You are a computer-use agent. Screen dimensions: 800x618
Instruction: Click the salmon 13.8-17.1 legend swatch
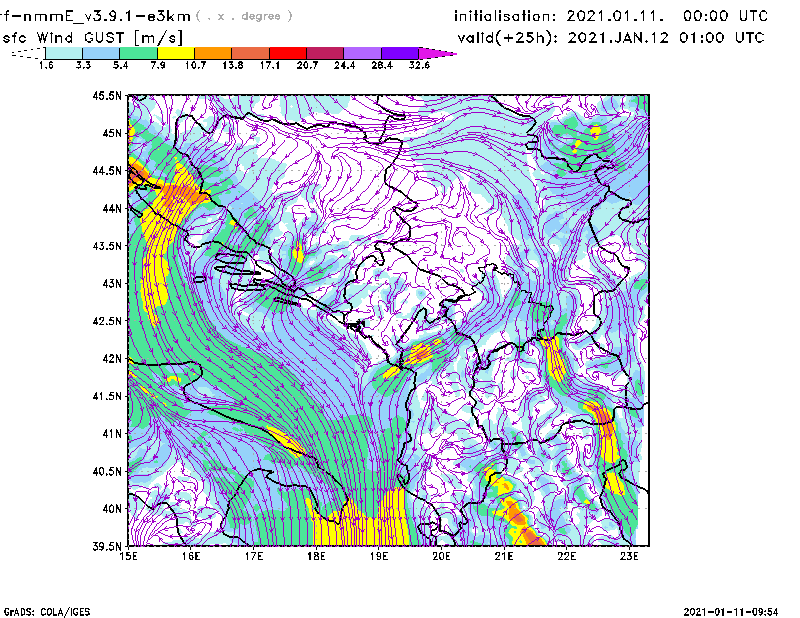251,53
